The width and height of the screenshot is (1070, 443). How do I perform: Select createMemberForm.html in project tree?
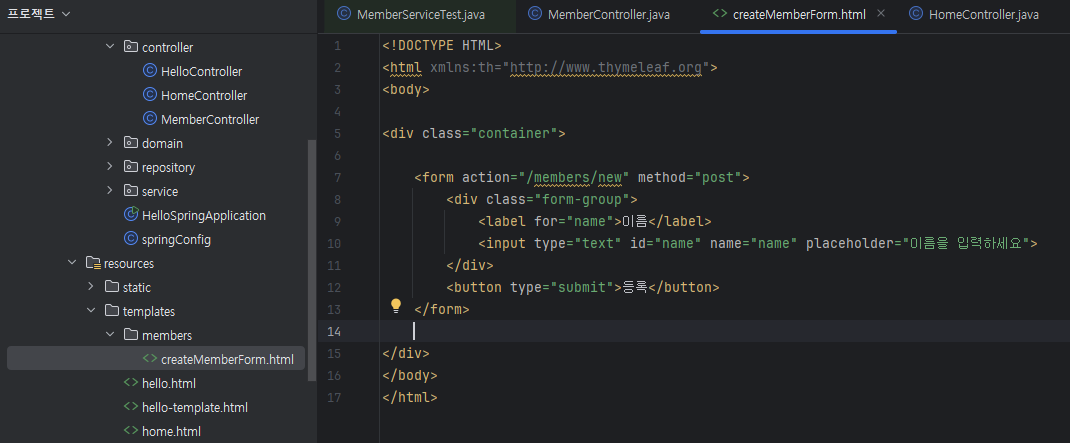[x=156, y=358]
